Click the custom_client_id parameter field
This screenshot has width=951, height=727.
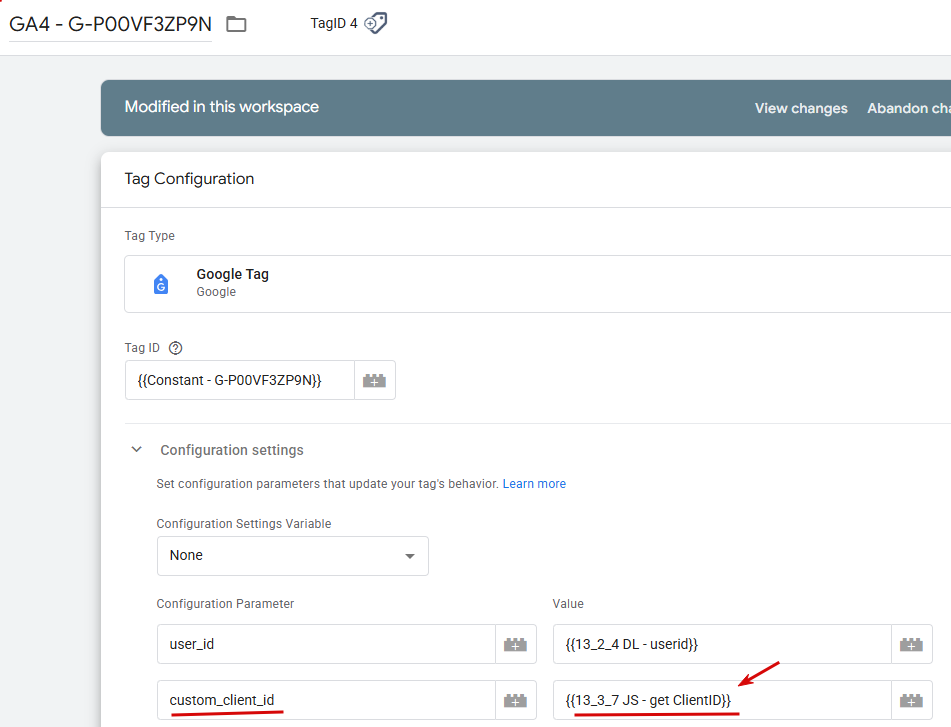click(325, 701)
